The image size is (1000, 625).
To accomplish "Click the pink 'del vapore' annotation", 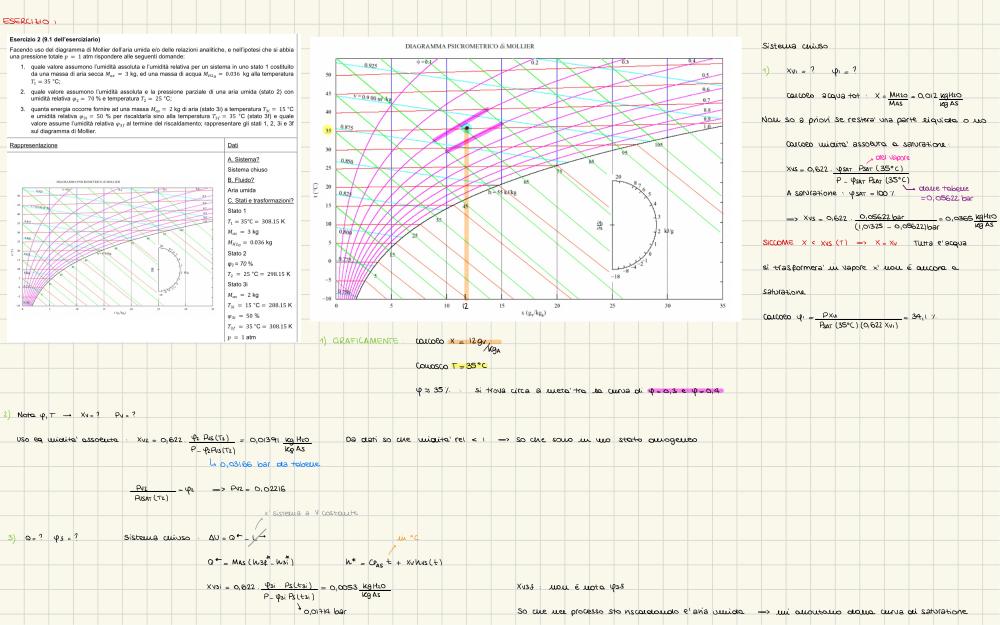I will pos(892,158).
